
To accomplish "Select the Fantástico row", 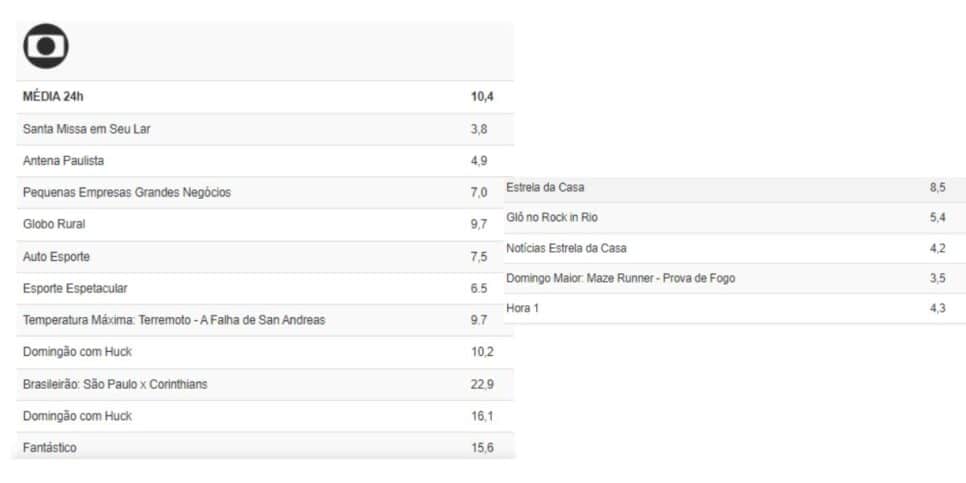I will [x=265, y=446].
